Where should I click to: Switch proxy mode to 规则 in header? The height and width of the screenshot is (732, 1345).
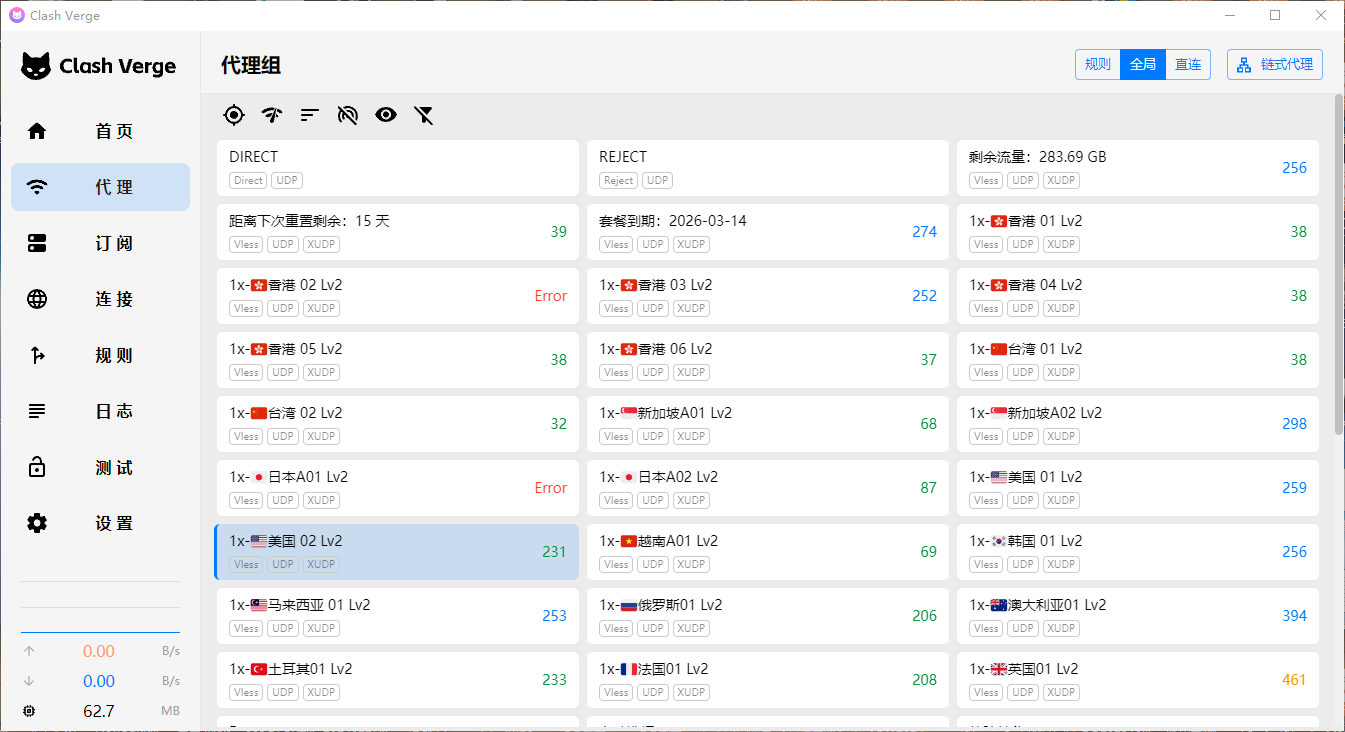point(1097,65)
